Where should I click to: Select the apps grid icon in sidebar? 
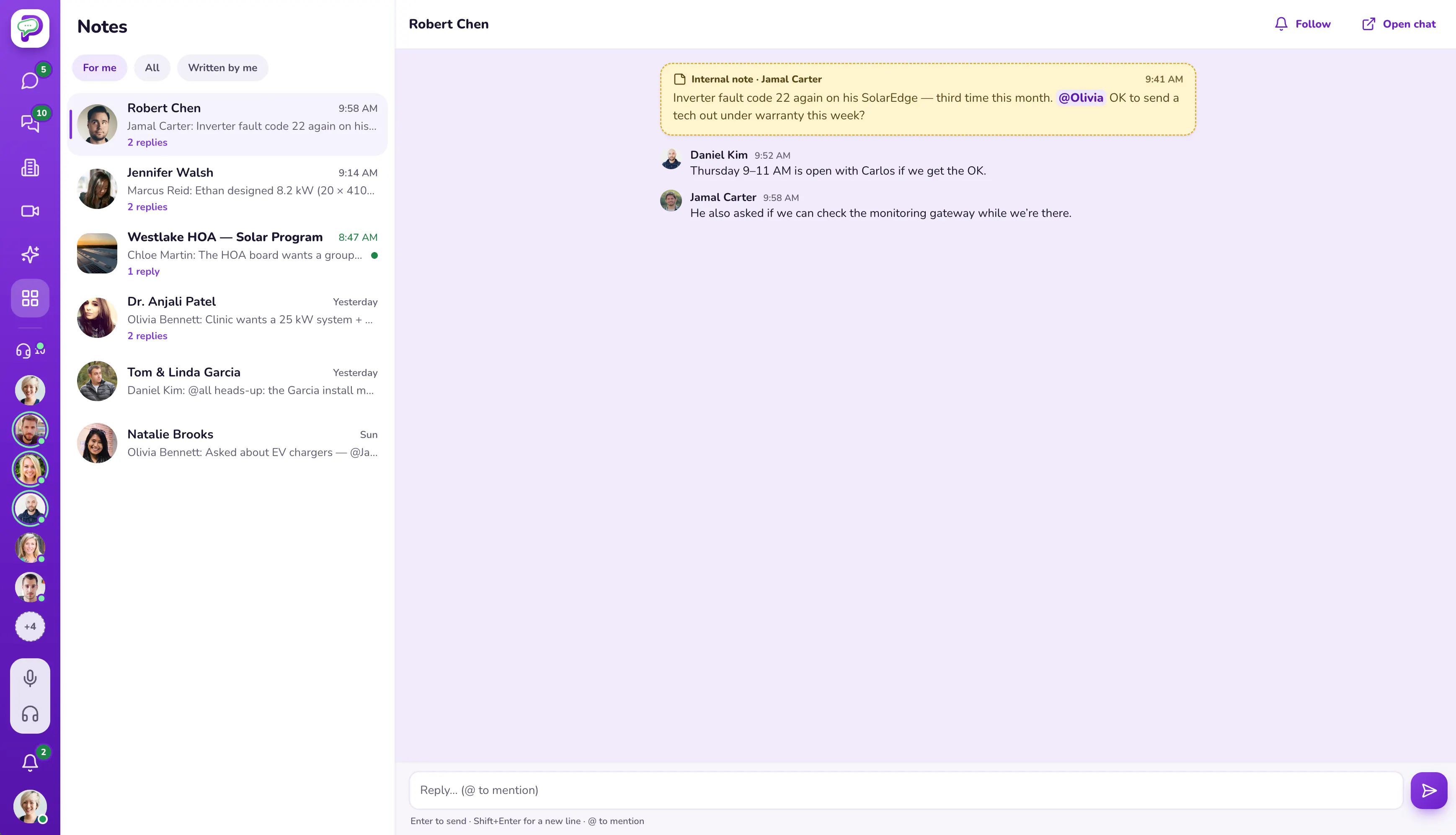pyautogui.click(x=30, y=298)
